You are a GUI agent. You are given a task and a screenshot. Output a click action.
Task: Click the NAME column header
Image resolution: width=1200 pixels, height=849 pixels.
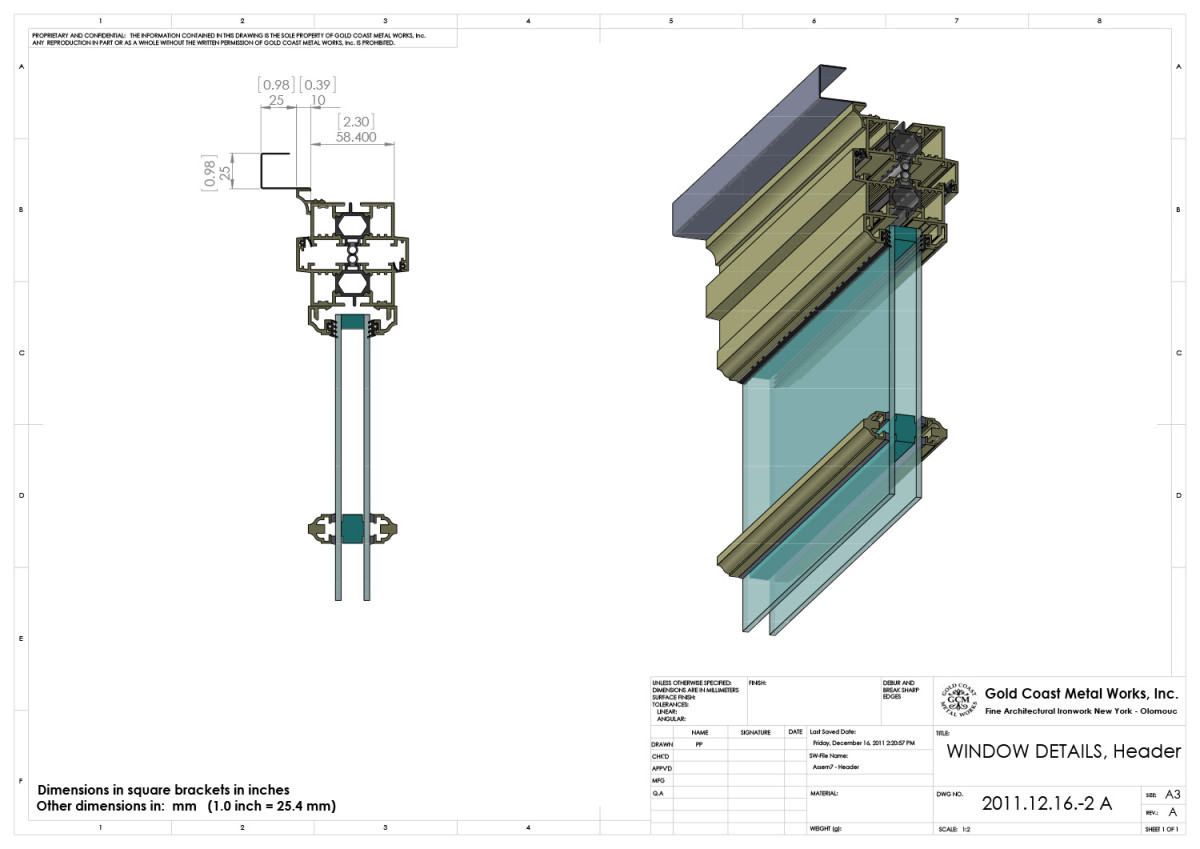(699, 732)
